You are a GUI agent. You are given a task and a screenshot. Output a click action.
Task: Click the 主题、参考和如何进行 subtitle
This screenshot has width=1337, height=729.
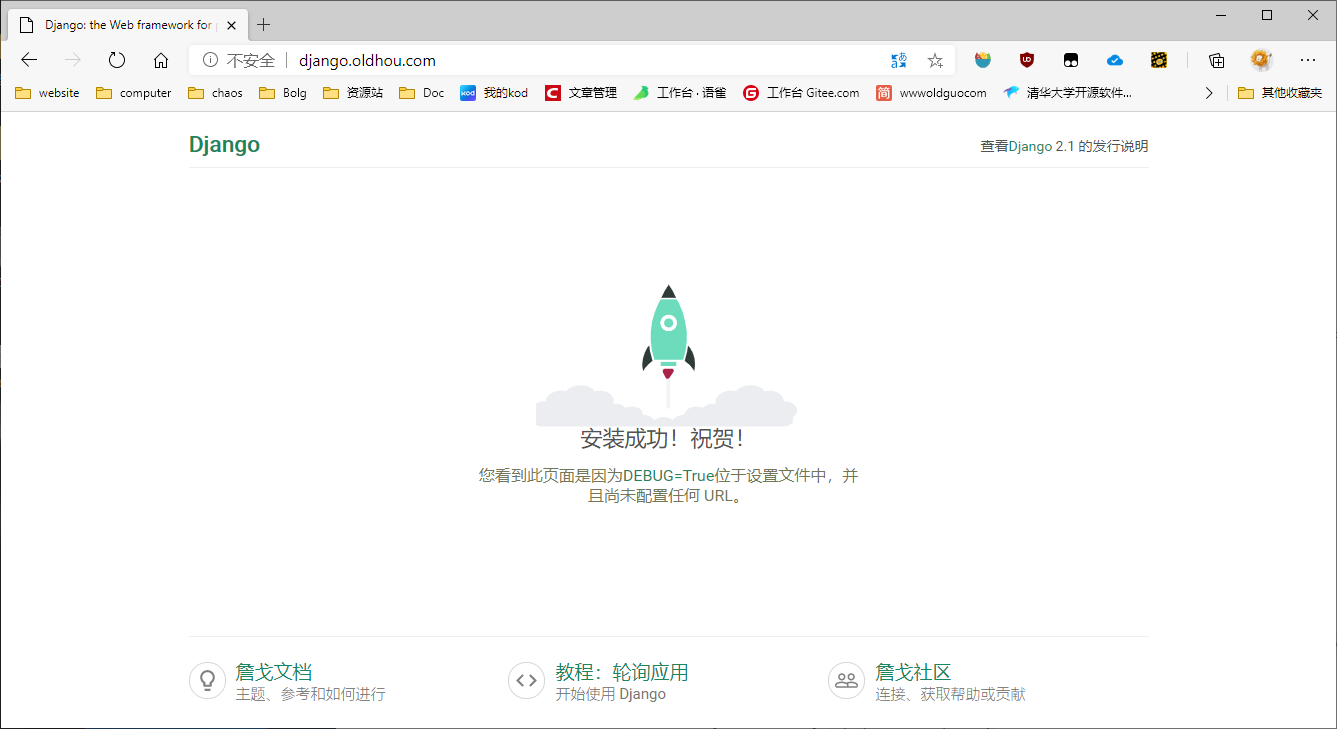point(310,694)
